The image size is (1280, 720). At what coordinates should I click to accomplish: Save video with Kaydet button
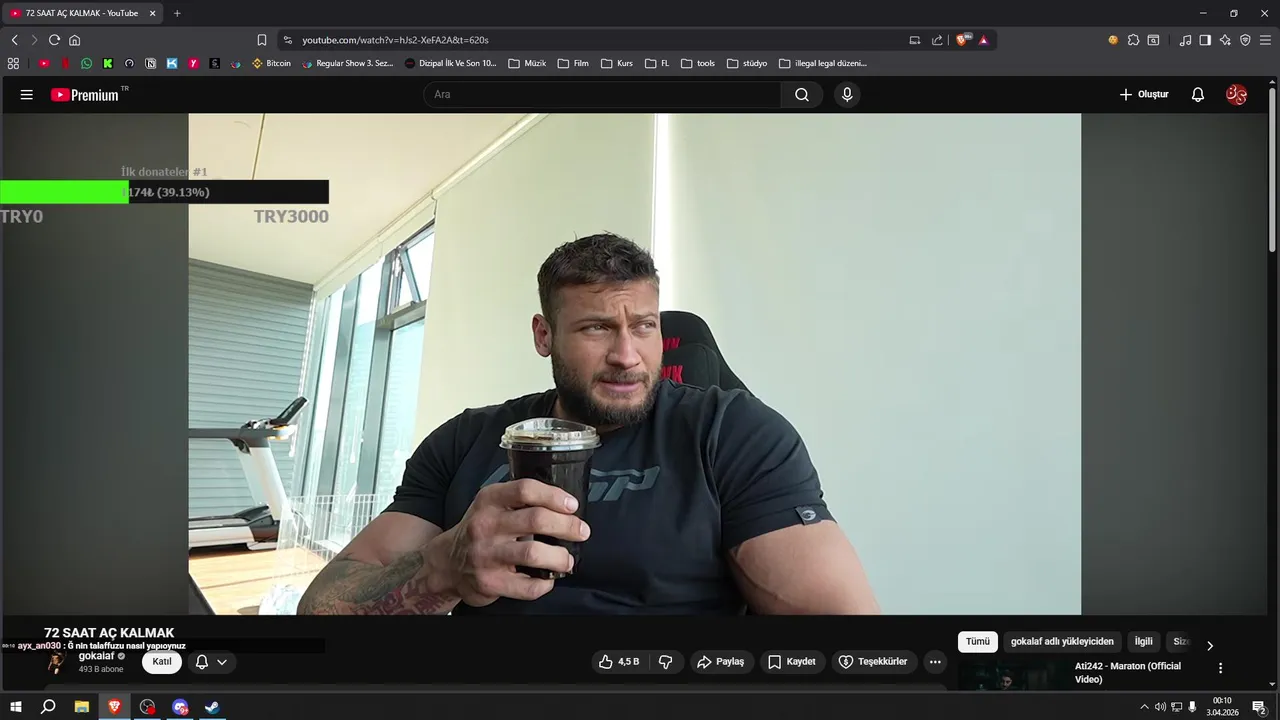tap(792, 662)
